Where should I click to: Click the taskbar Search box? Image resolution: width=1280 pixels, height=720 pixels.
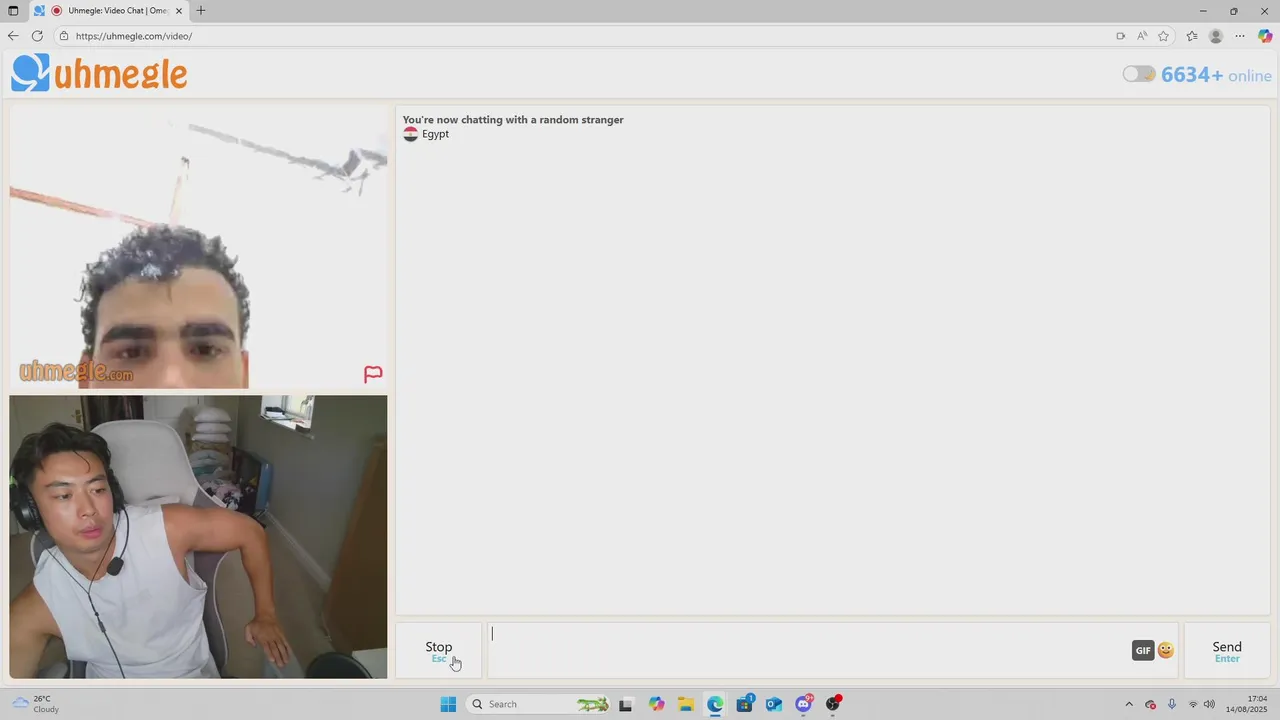pos(540,704)
